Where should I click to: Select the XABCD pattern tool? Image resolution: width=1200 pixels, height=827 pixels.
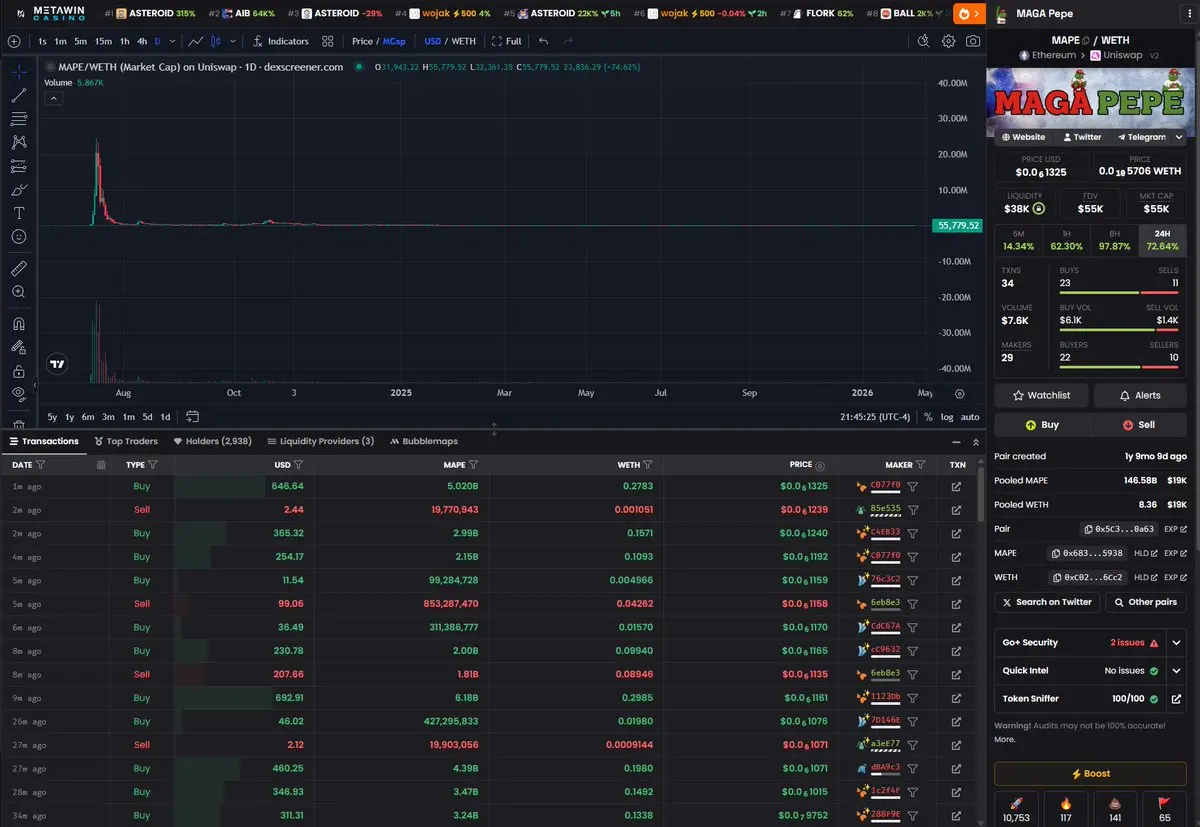[x=18, y=143]
